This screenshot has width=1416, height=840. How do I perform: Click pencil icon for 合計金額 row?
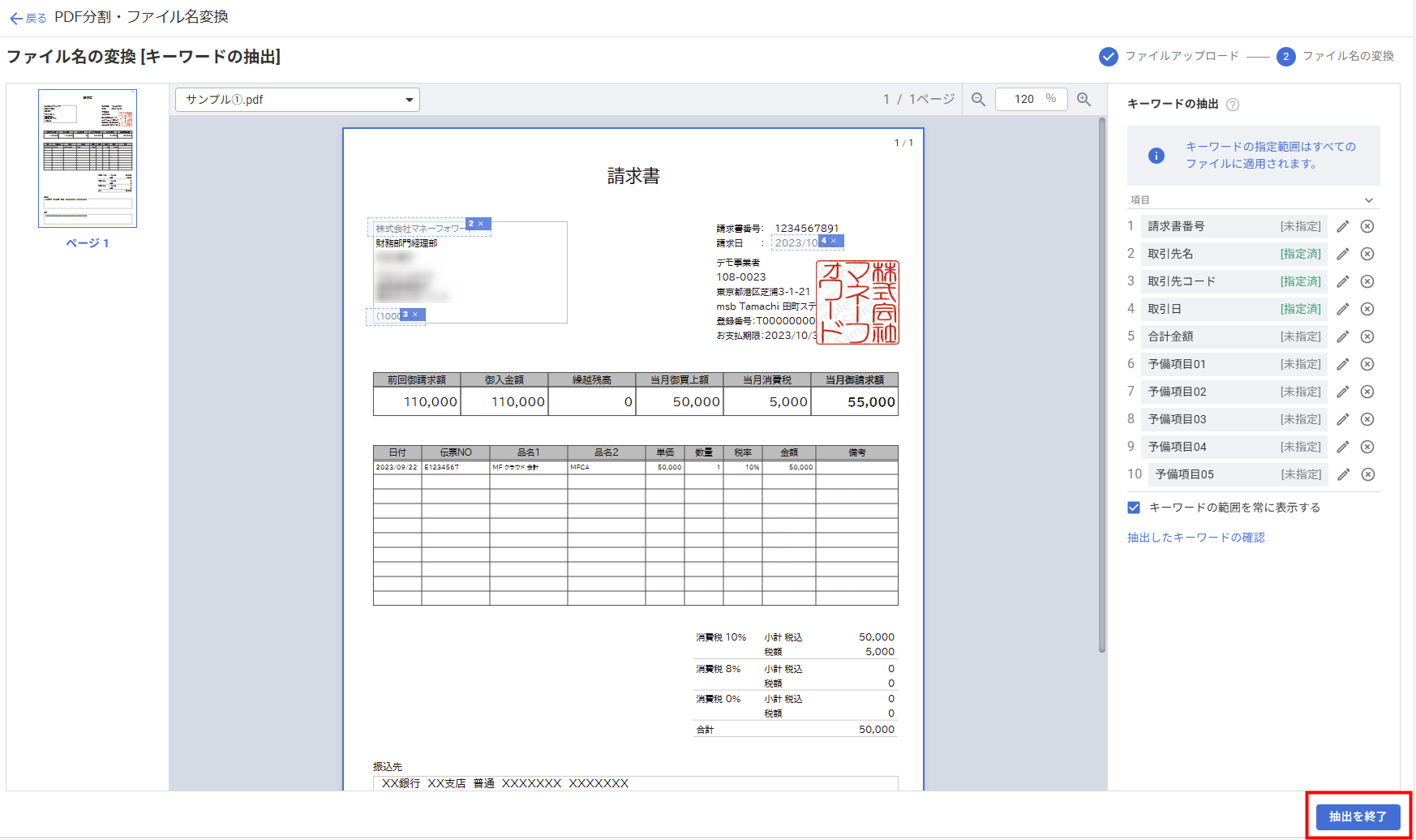[1342, 336]
